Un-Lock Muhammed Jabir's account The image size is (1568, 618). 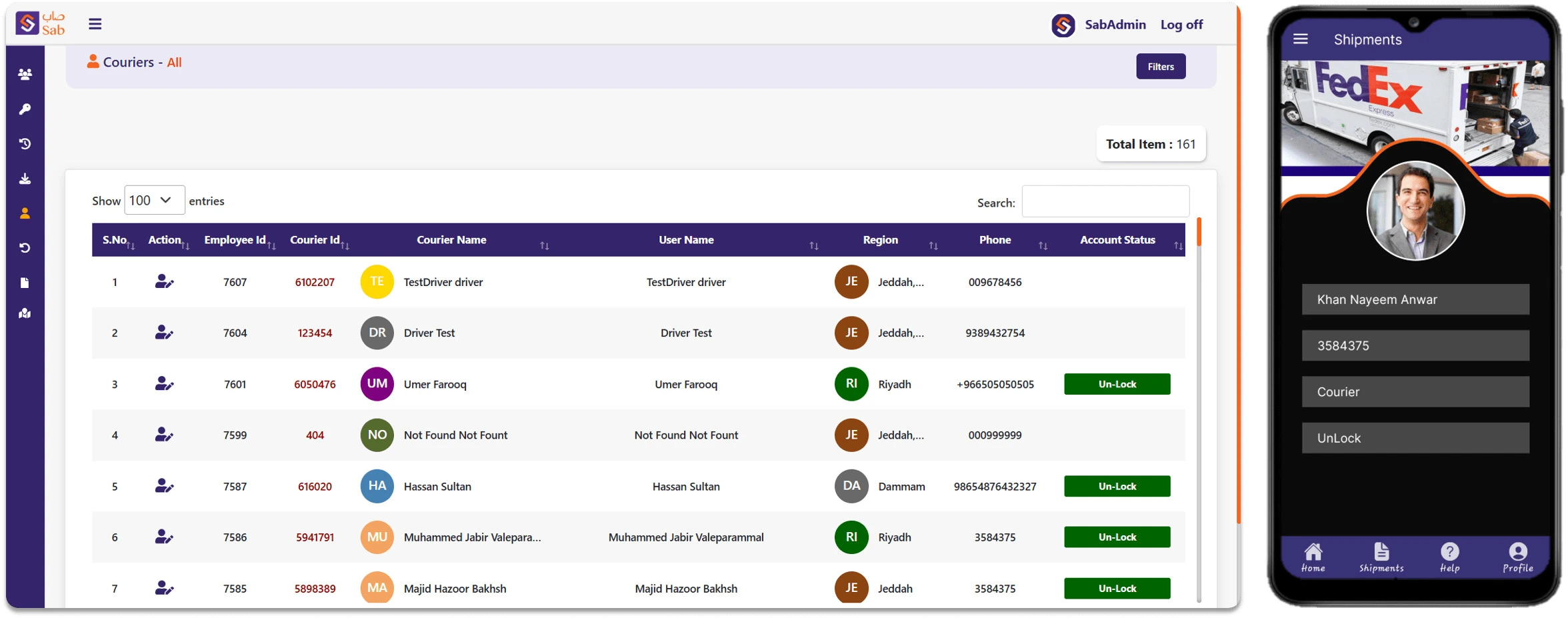[x=1117, y=537]
